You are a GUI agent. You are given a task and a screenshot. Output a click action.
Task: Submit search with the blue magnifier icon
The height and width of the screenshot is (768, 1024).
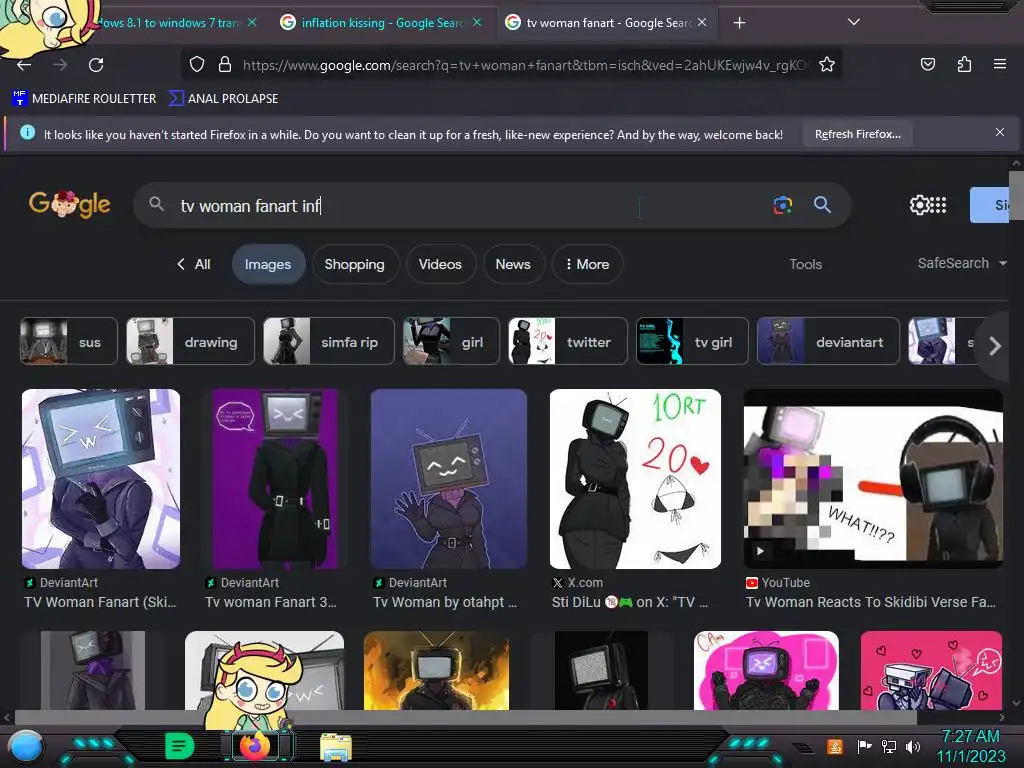(x=822, y=205)
